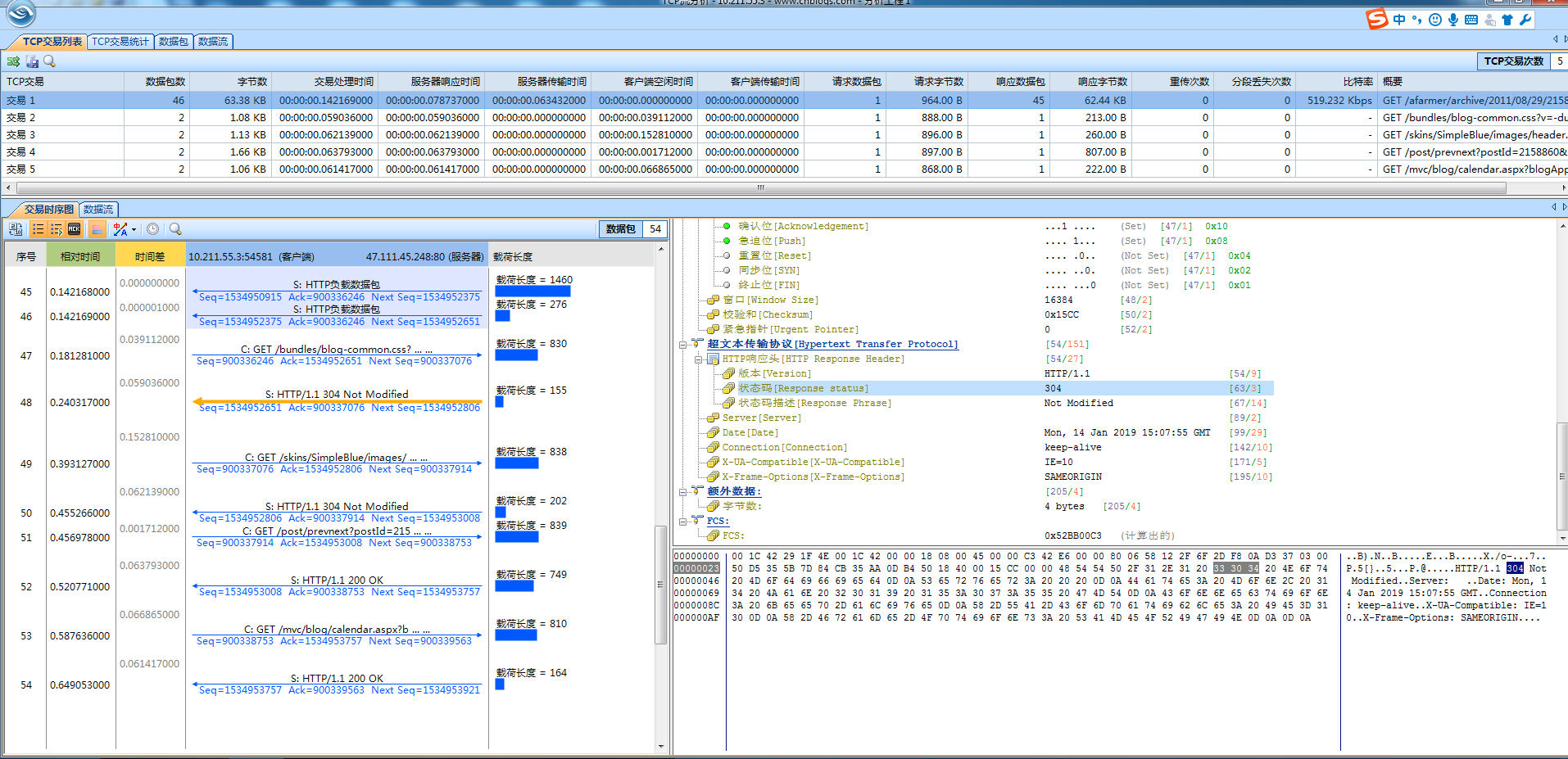
Task: Select the Window Size tree row
Action: pos(929,300)
